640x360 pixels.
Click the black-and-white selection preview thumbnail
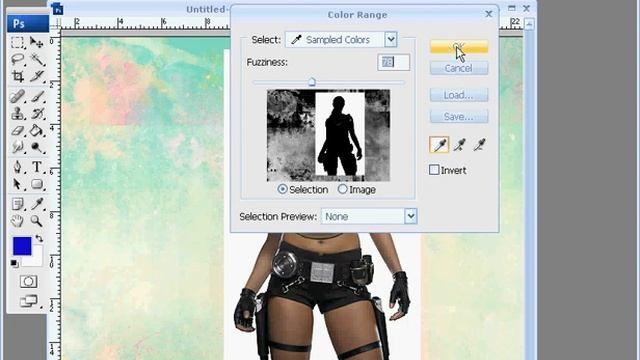(328, 135)
